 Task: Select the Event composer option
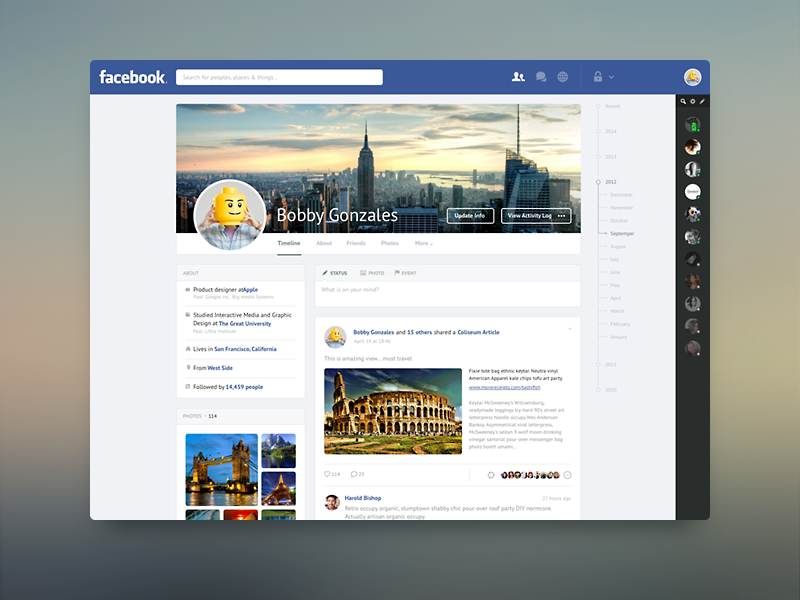click(405, 273)
